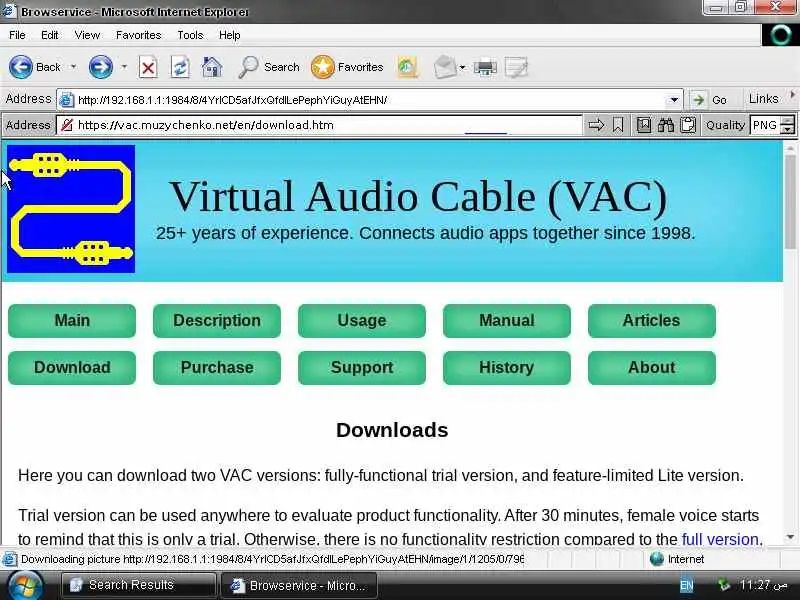Refresh the current page
The height and width of the screenshot is (600, 800).
(180, 67)
